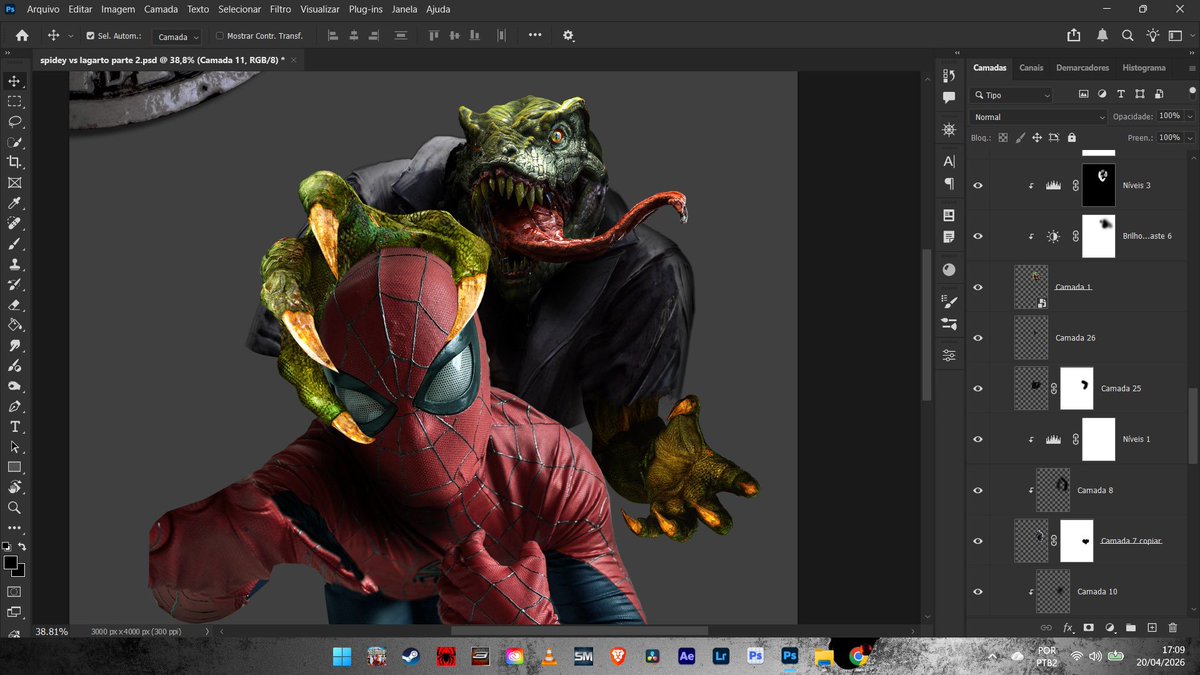Create a new group folder
This screenshot has width=1200, height=675.
point(1131,627)
